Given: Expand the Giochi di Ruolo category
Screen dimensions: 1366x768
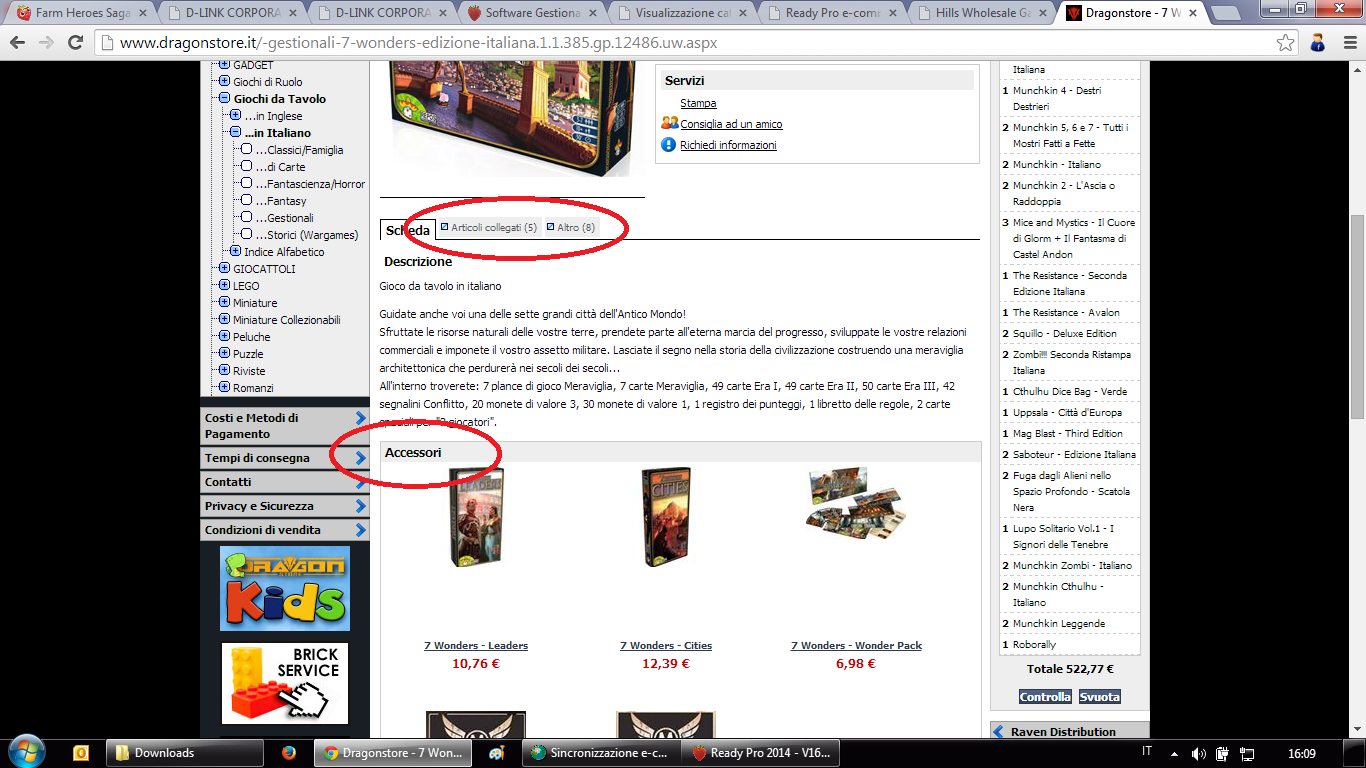Looking at the screenshot, I should tap(224, 82).
